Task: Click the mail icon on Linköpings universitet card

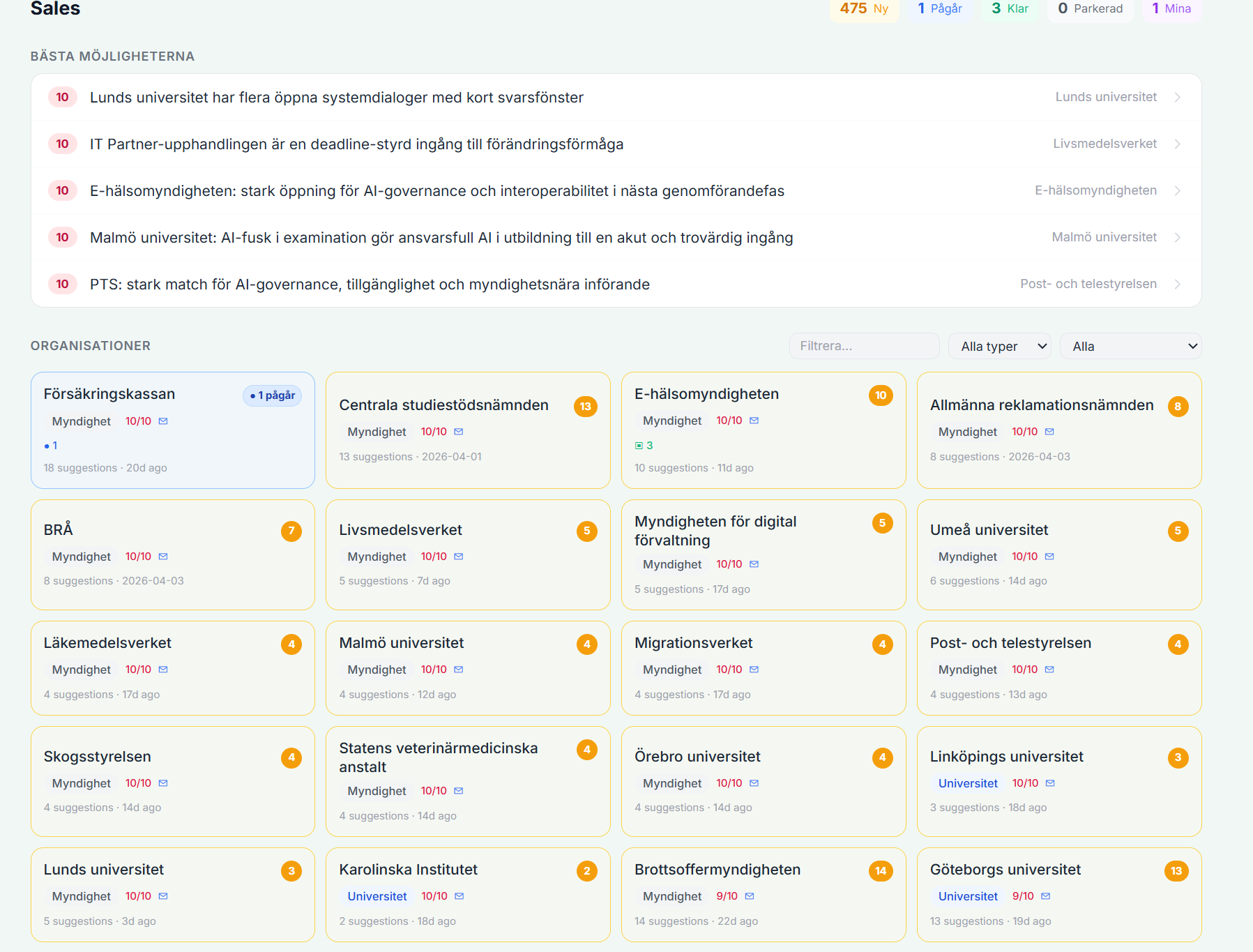Action: pyautogui.click(x=1051, y=783)
